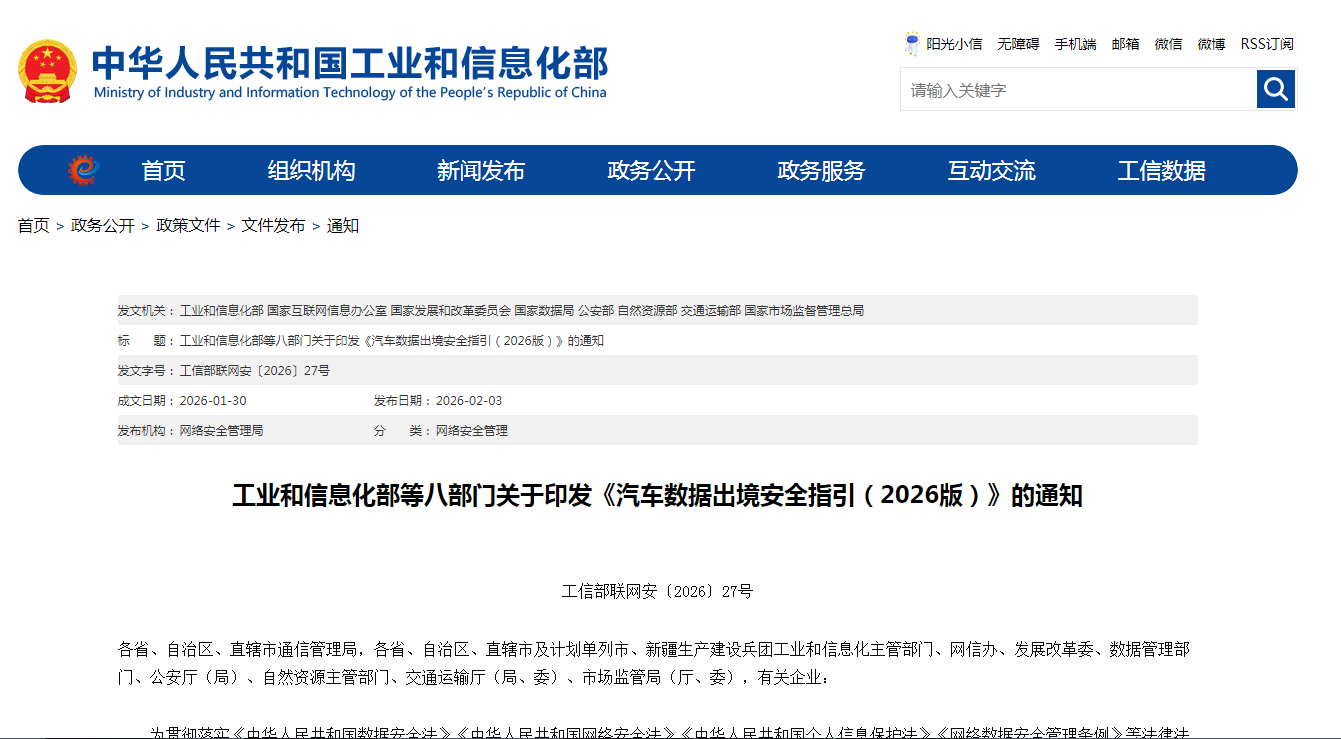Click the national emblem logo
The image size is (1341, 739).
pos(47,69)
